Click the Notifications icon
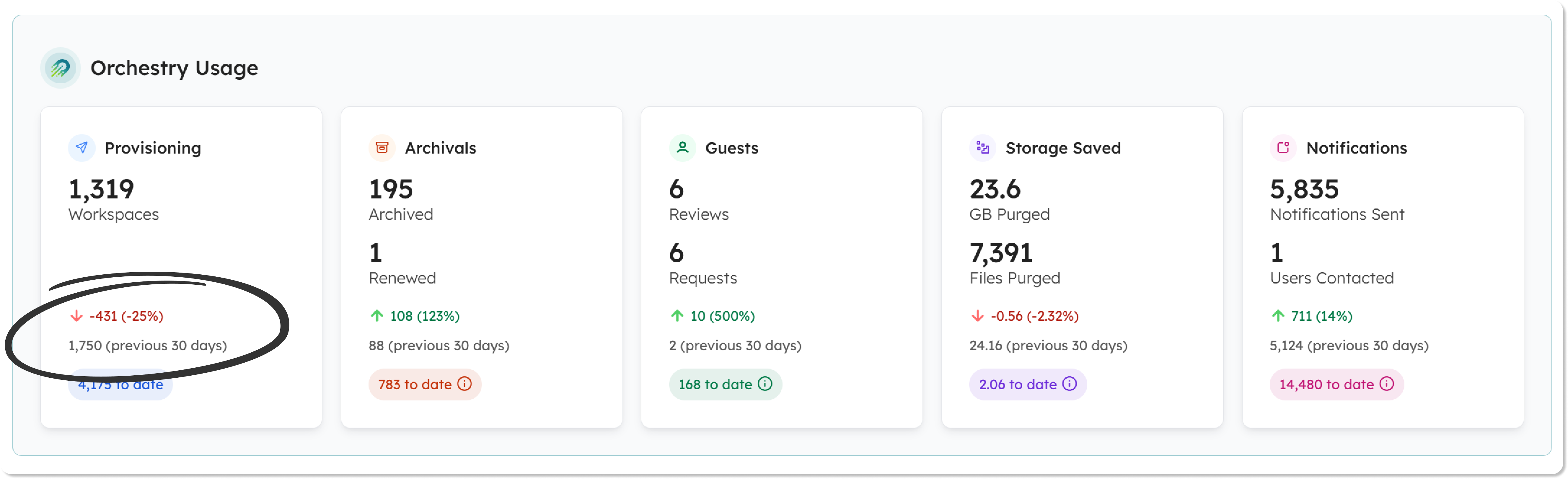This screenshot has height=479, width=1568. [x=1283, y=147]
